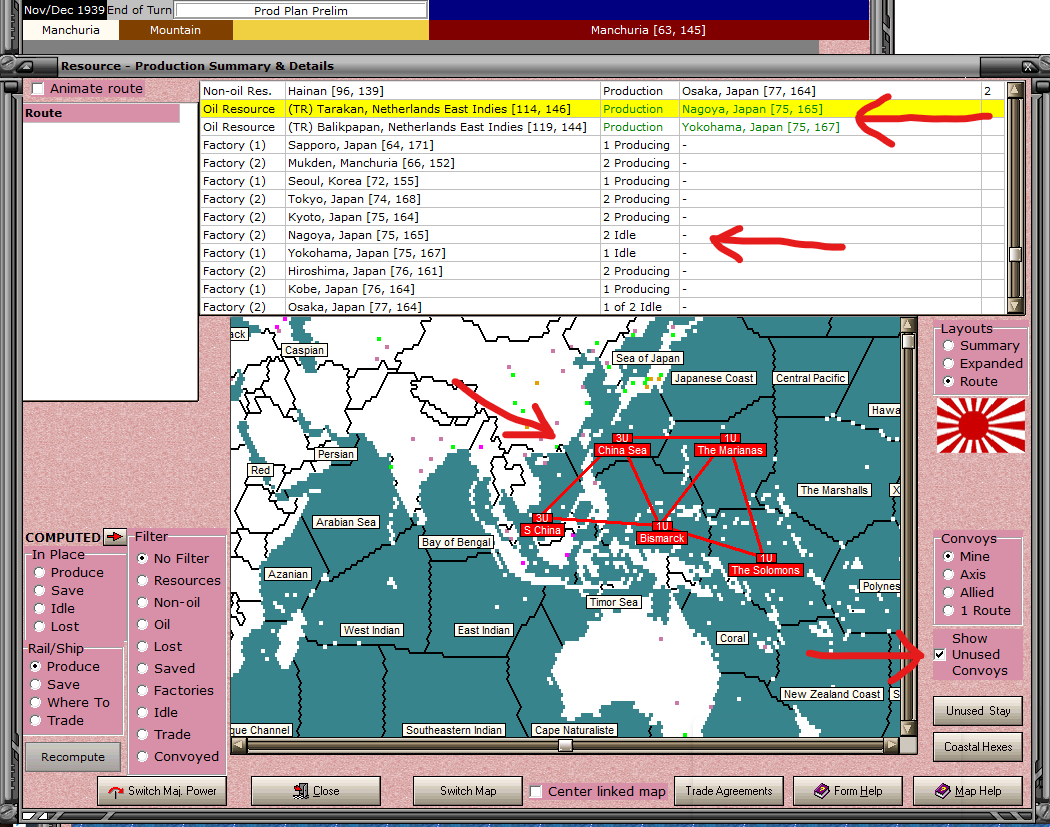1050x827 pixels.
Task: Filter list by Trade
Action: tap(143, 735)
